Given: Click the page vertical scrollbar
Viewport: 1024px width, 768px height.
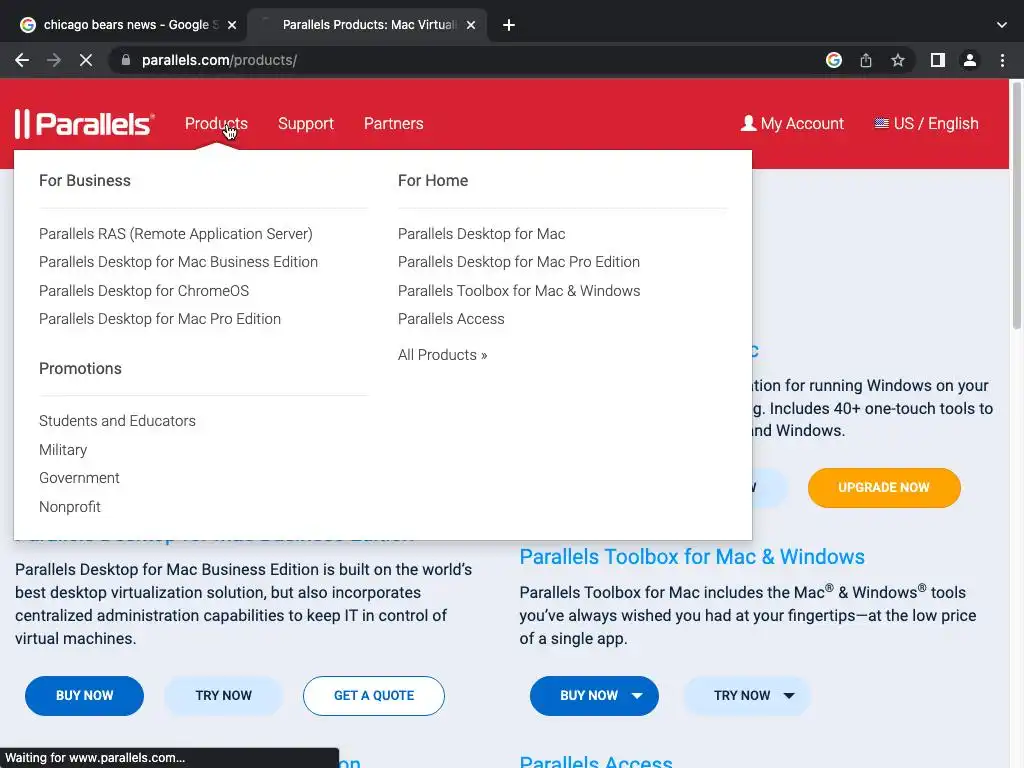Looking at the screenshot, I should [x=1017, y=205].
